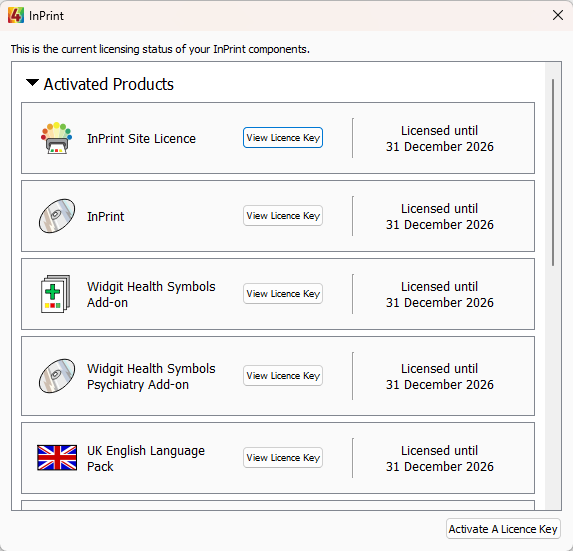Collapse the Activated Products section
This screenshot has width=573, height=551.
click(x=32, y=83)
